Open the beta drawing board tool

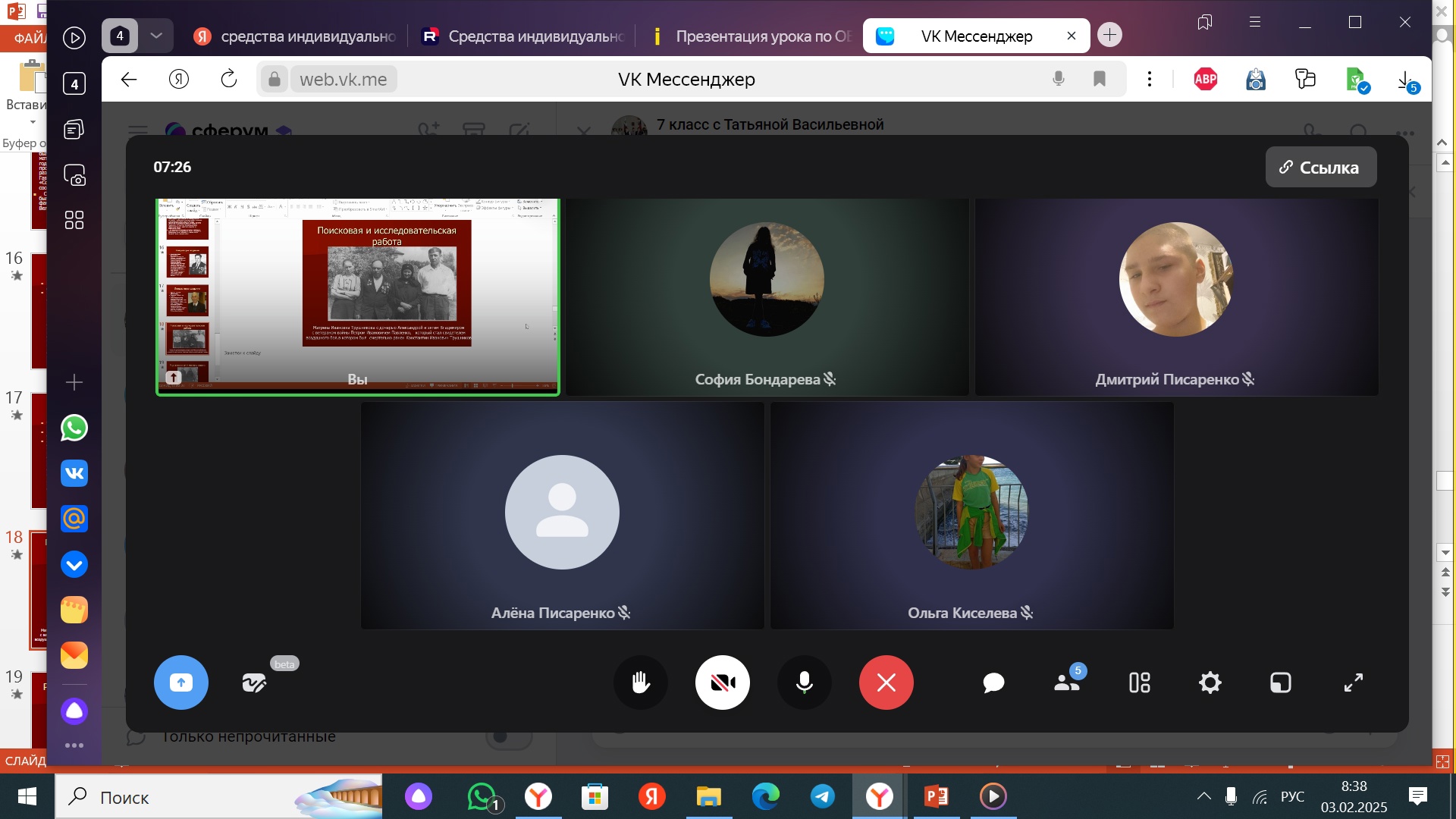coord(254,682)
